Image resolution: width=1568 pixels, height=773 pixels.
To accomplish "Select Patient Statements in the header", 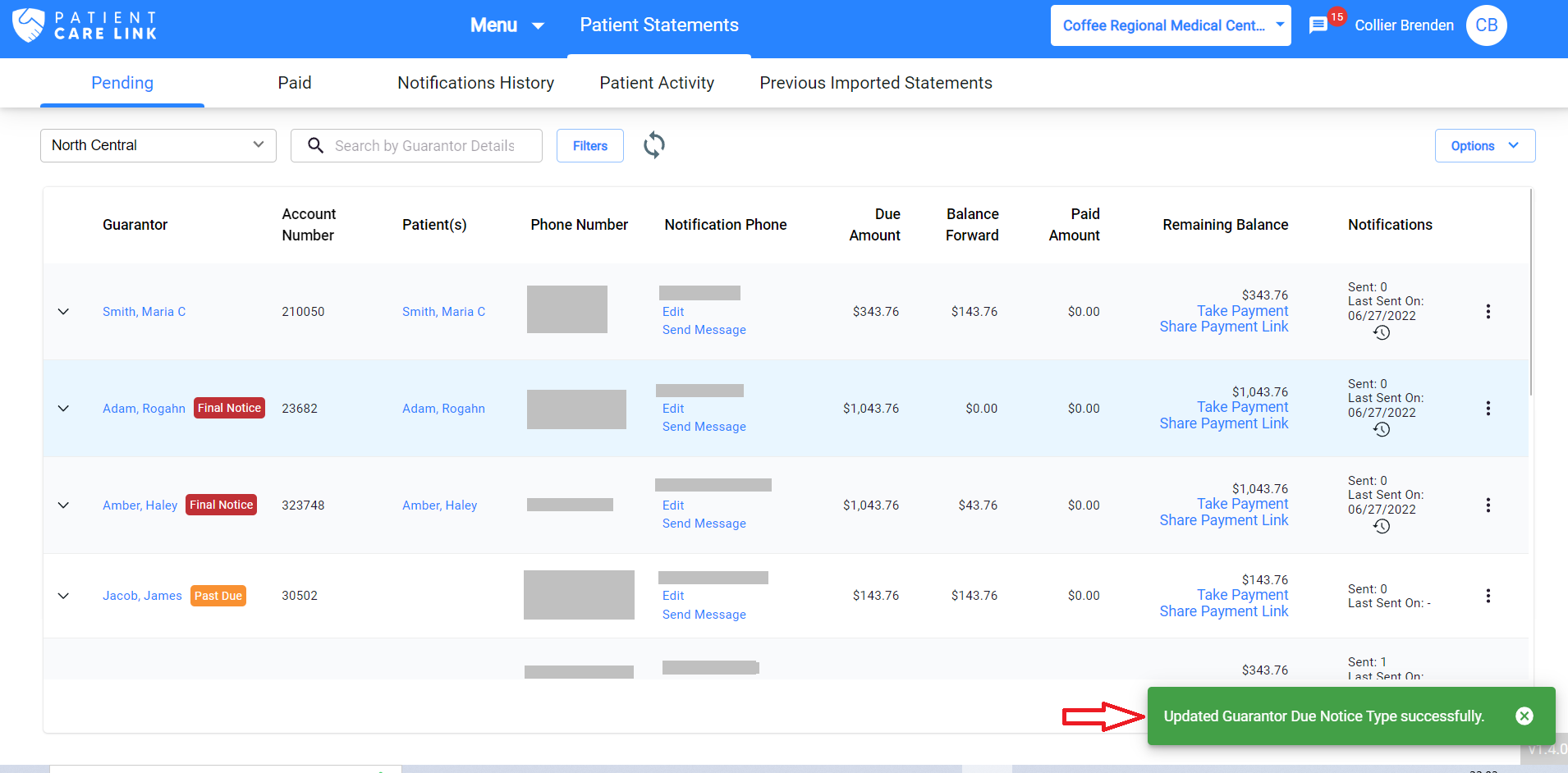I will pyautogui.click(x=659, y=25).
